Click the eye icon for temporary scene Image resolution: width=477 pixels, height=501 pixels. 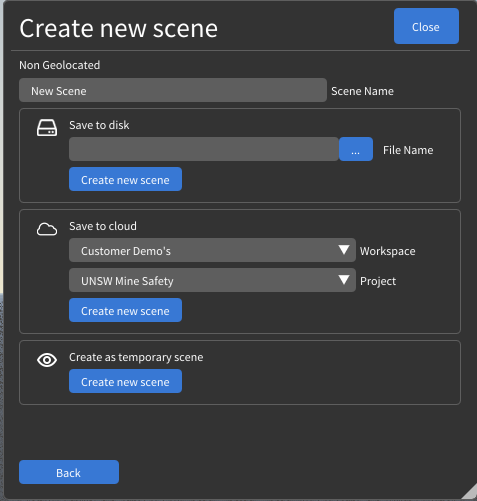pos(47,360)
